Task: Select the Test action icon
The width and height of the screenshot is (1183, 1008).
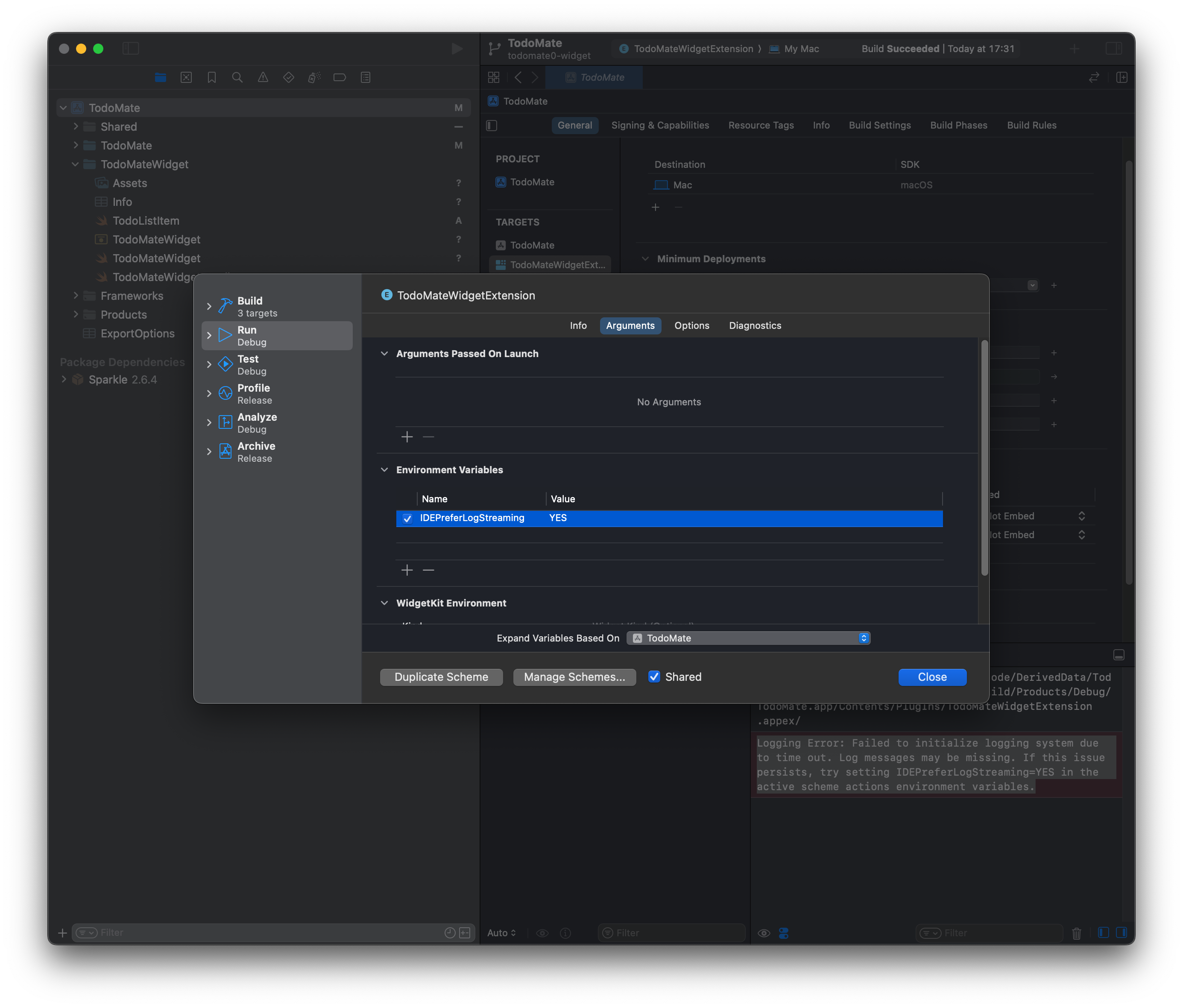Action: pos(225,364)
